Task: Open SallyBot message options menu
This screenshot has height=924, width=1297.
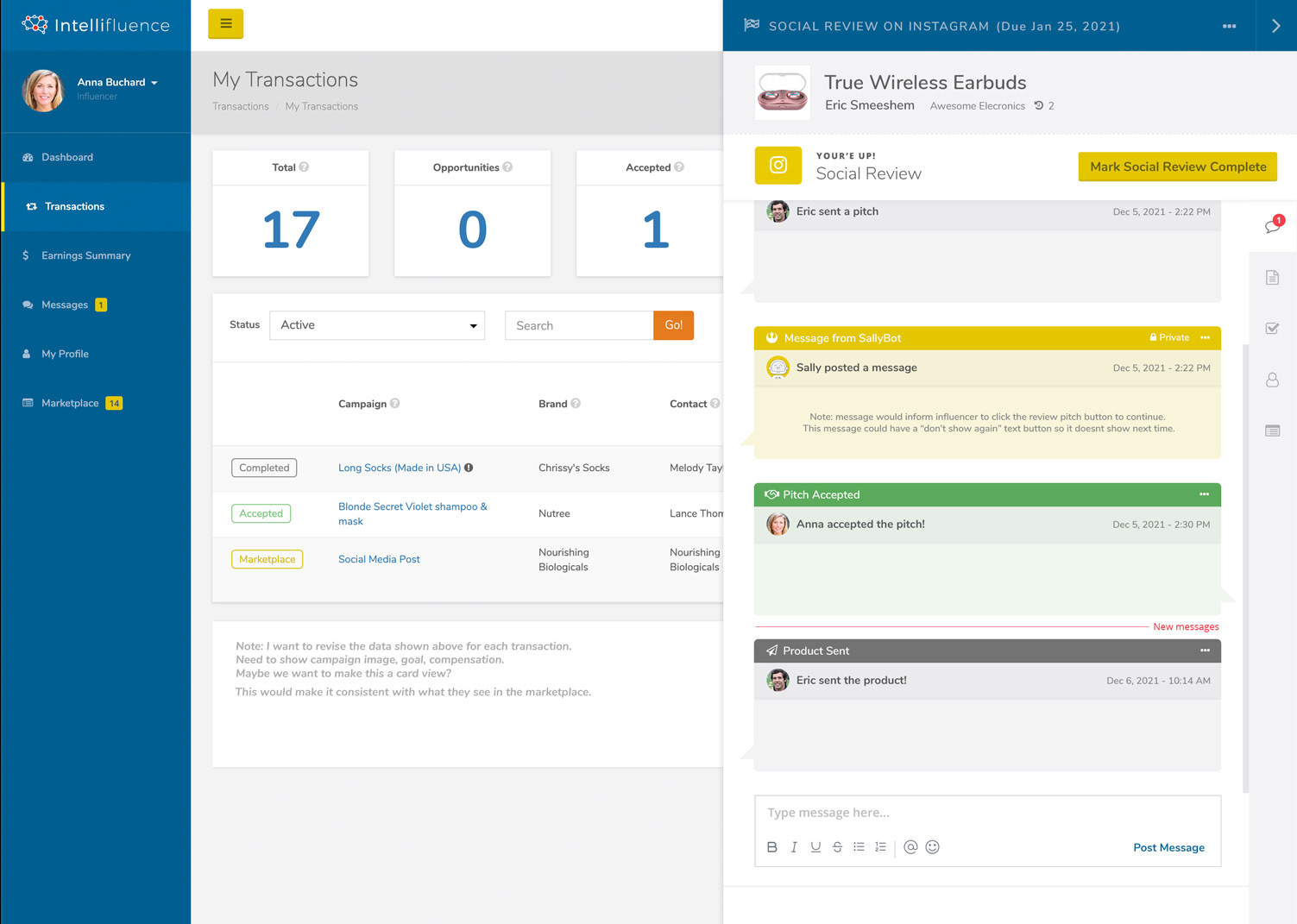Action: click(1205, 337)
